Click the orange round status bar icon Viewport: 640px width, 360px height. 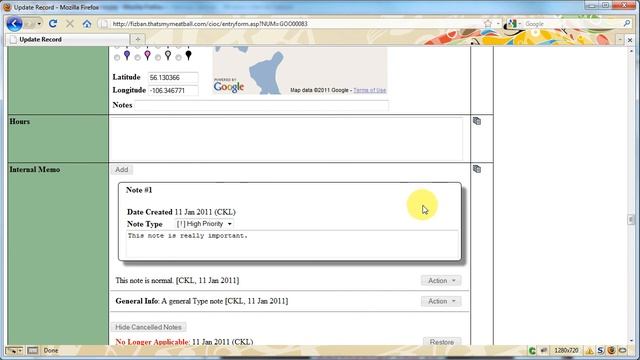pyautogui.click(x=611, y=351)
